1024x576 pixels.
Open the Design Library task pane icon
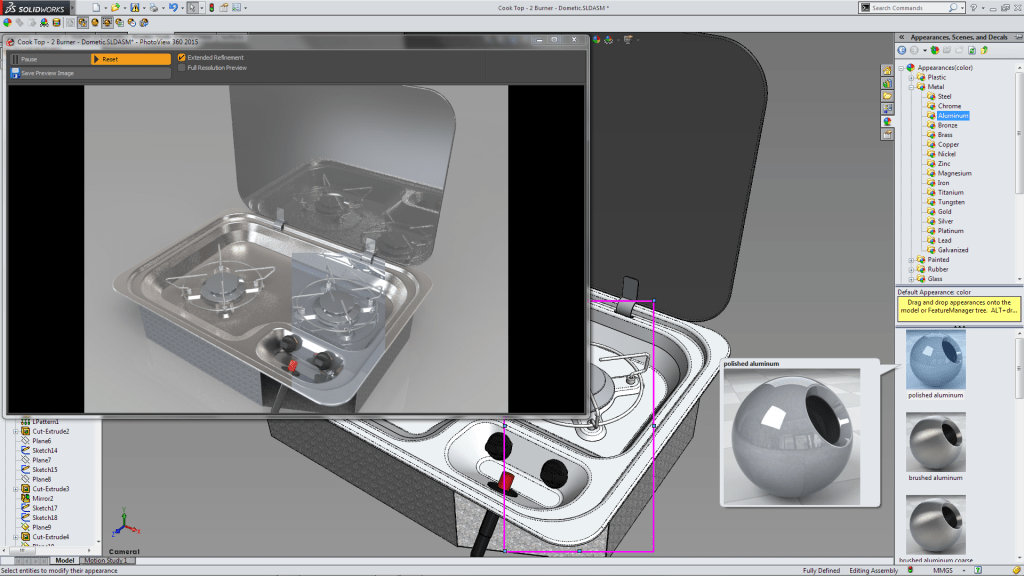pos(887,83)
